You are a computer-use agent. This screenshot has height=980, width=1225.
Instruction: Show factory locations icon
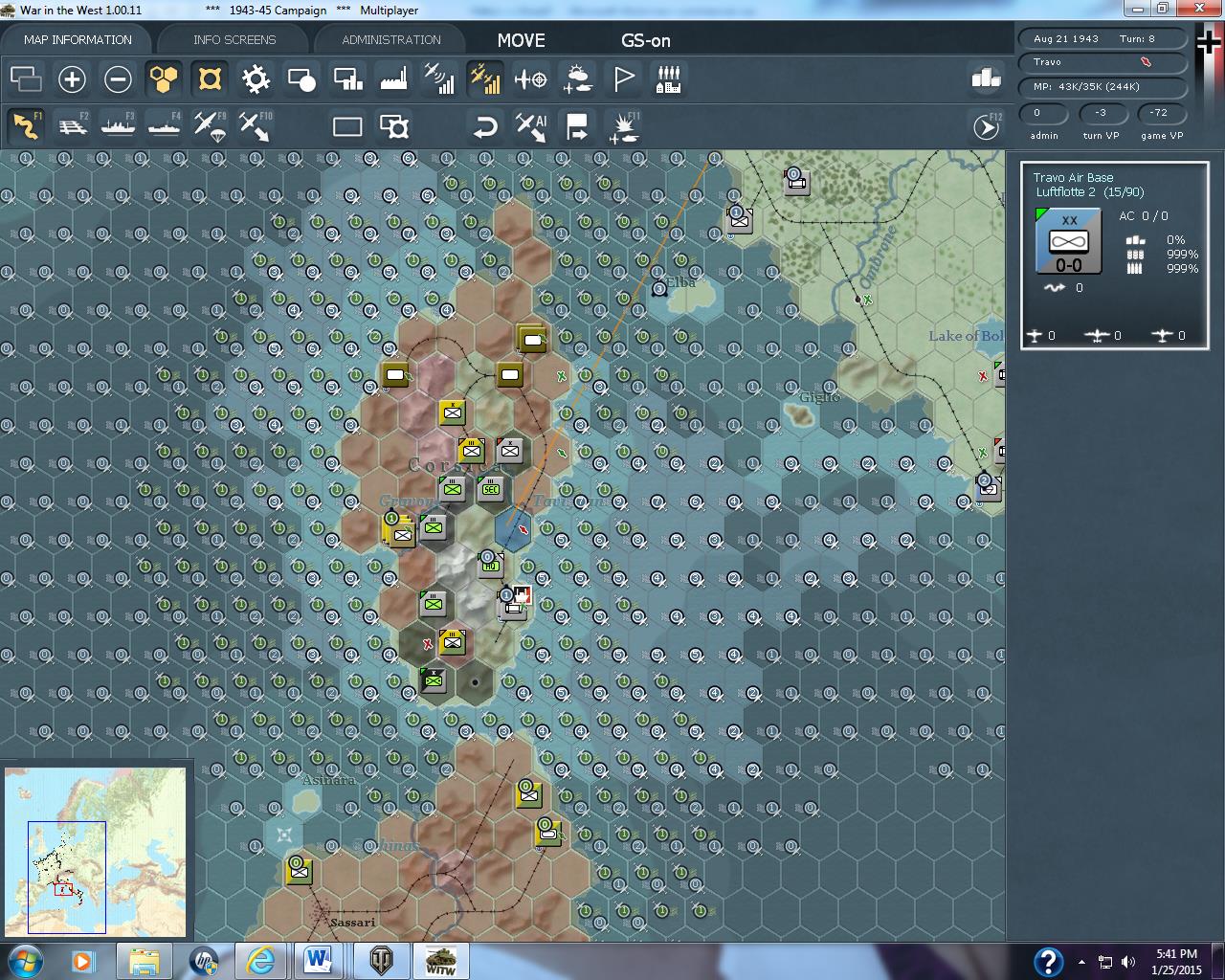point(393,79)
